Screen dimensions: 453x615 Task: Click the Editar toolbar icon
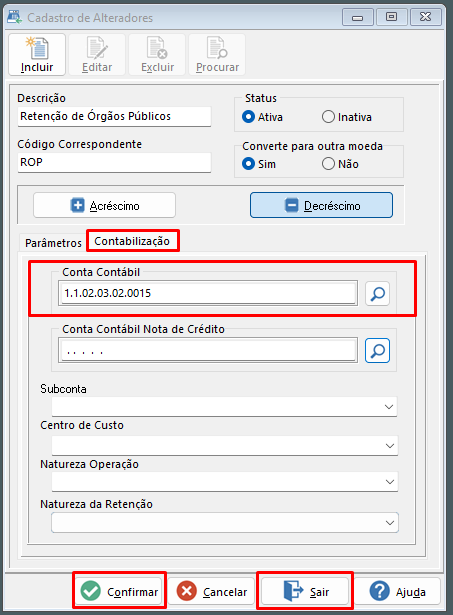[x=97, y=55]
